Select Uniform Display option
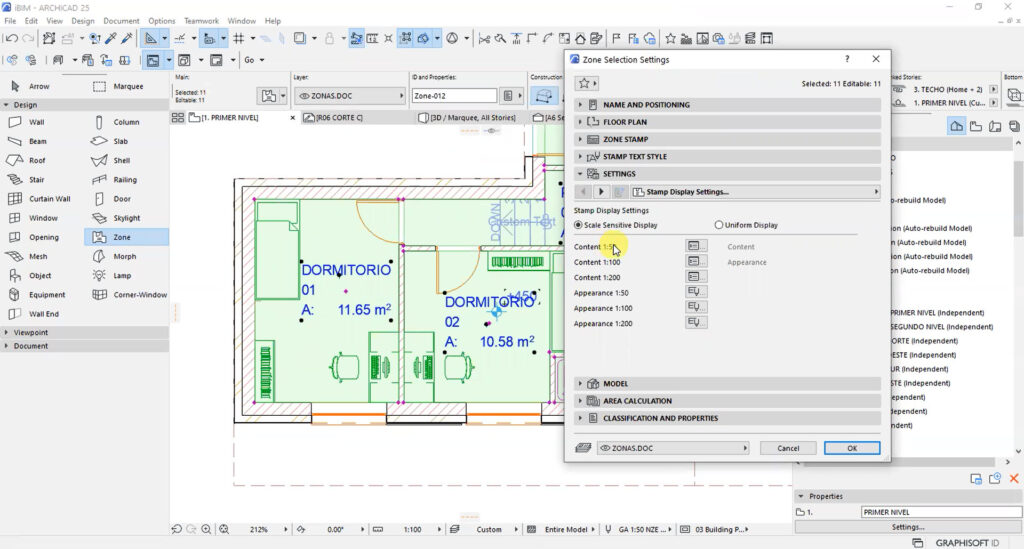Screen dimensions: 1024x549 (746, 225)
